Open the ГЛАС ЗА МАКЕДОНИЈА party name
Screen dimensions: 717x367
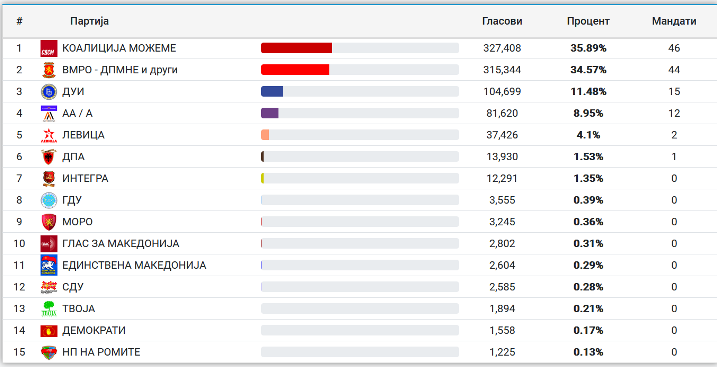click(x=121, y=244)
